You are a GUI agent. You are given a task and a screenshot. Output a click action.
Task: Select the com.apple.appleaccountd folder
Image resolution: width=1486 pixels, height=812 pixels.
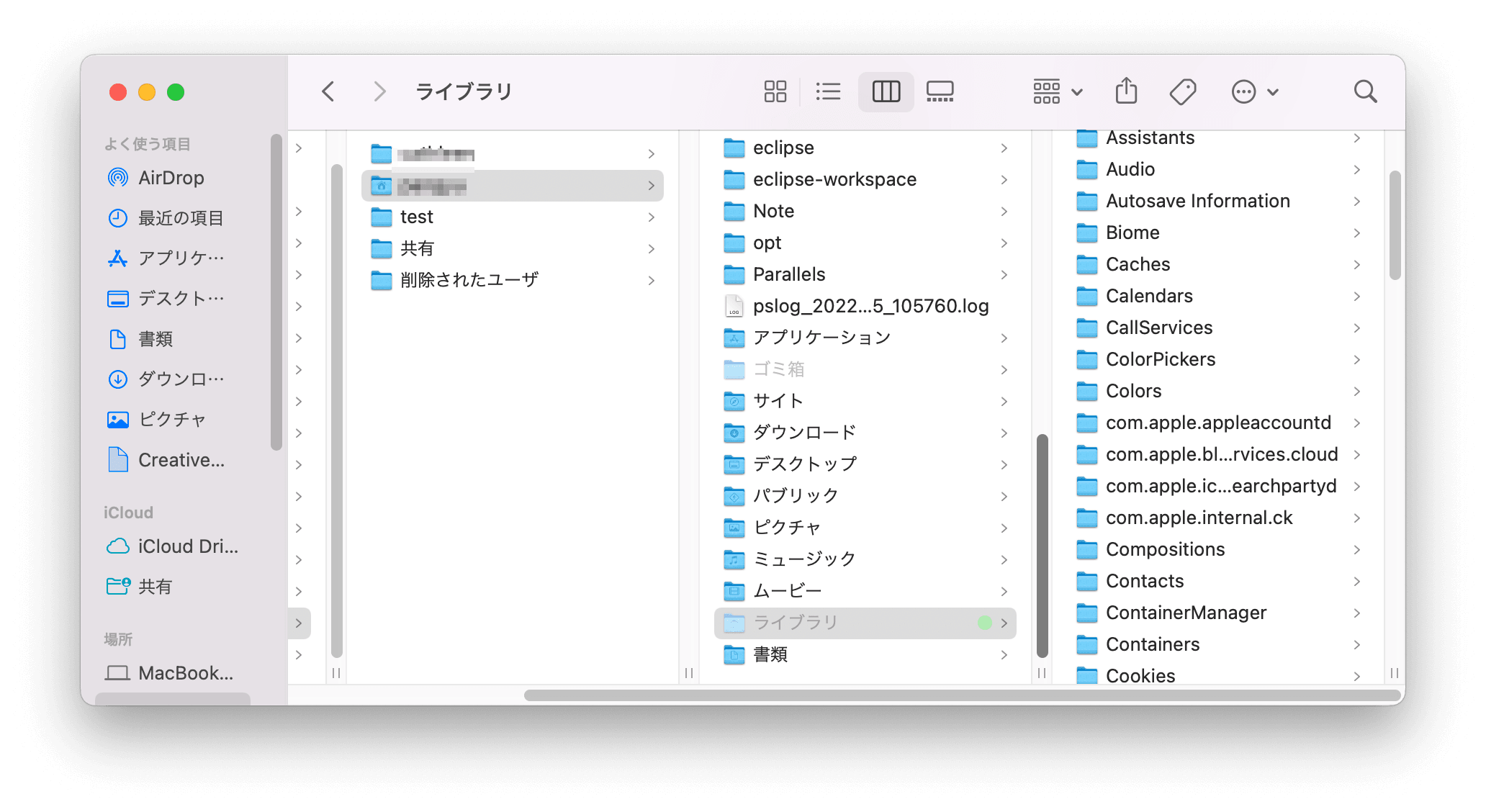[x=1217, y=423]
